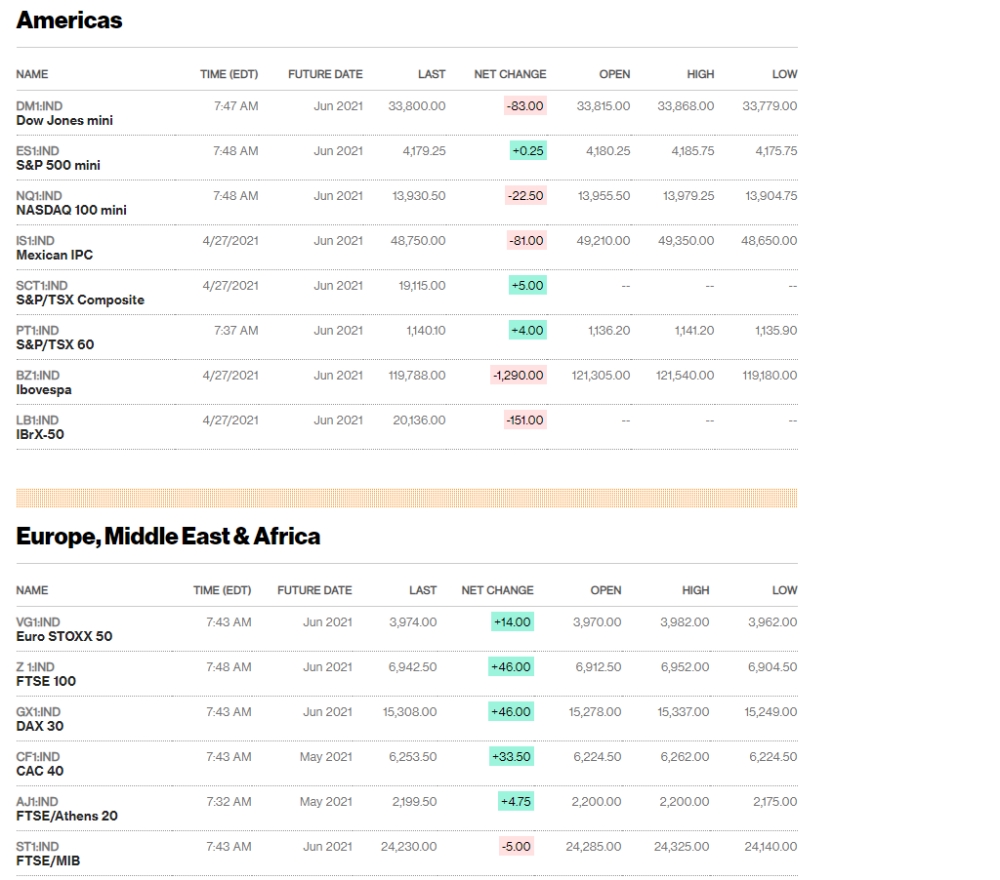Open the Euro STOXX 50 link
The height and width of the screenshot is (880, 1000).
(x=64, y=636)
